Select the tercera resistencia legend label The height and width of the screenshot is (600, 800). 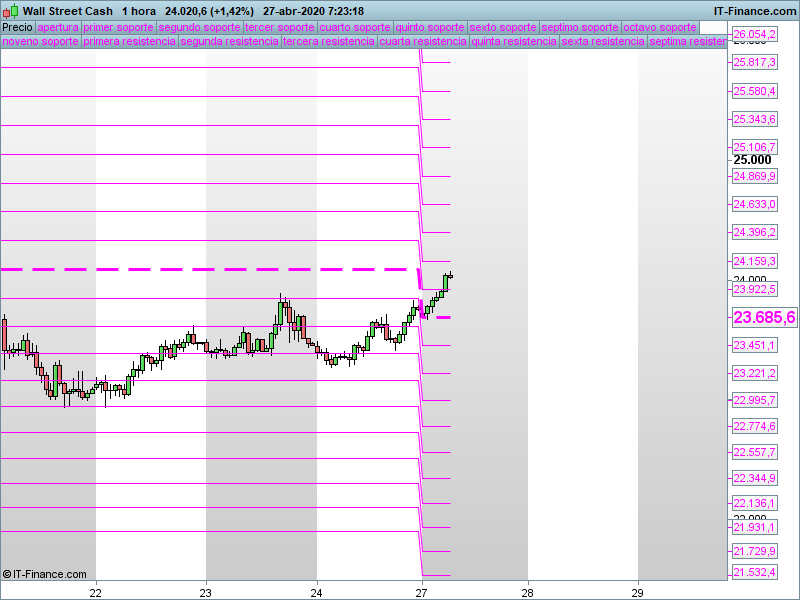[329, 41]
